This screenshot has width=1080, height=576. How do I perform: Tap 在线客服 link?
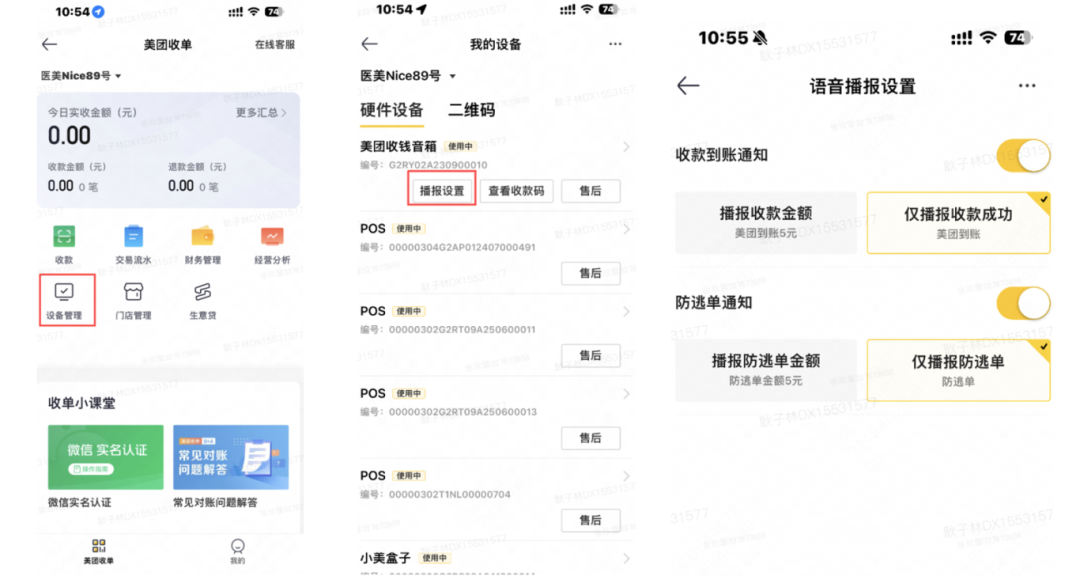point(275,45)
